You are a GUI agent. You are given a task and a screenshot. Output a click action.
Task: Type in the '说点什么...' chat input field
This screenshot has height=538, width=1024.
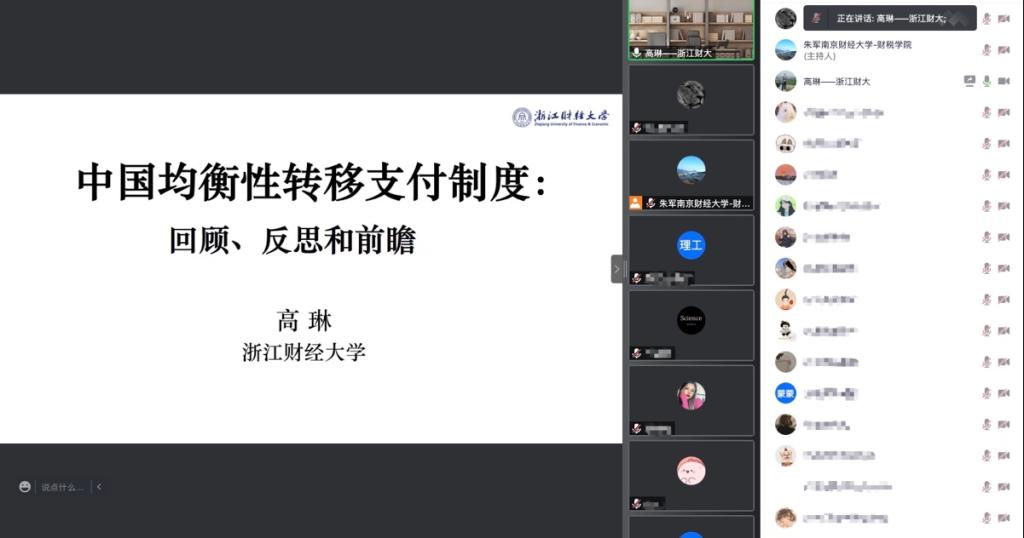click(62, 487)
